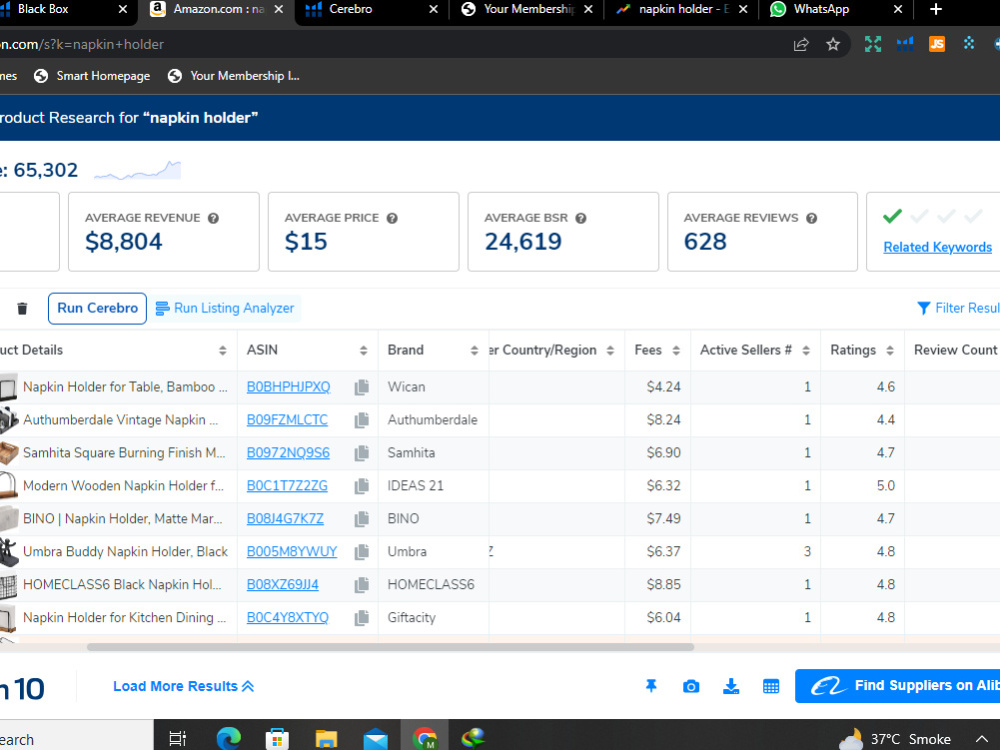Click Load More Results link
The height and width of the screenshot is (750, 1000).
[184, 687]
